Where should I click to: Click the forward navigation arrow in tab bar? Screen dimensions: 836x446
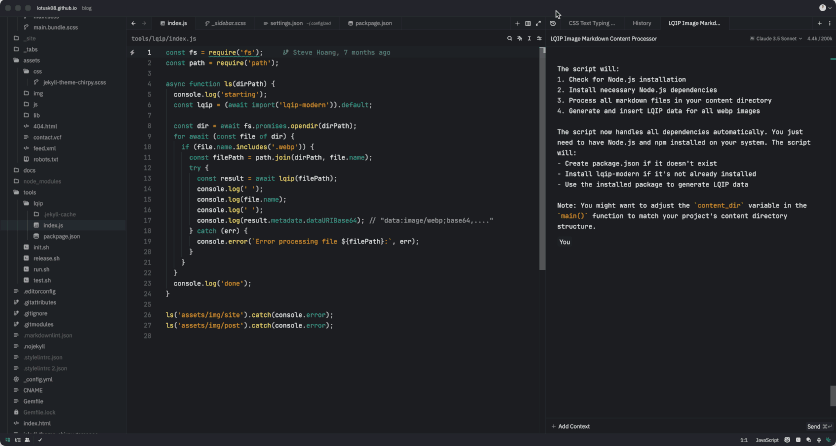[145, 22]
